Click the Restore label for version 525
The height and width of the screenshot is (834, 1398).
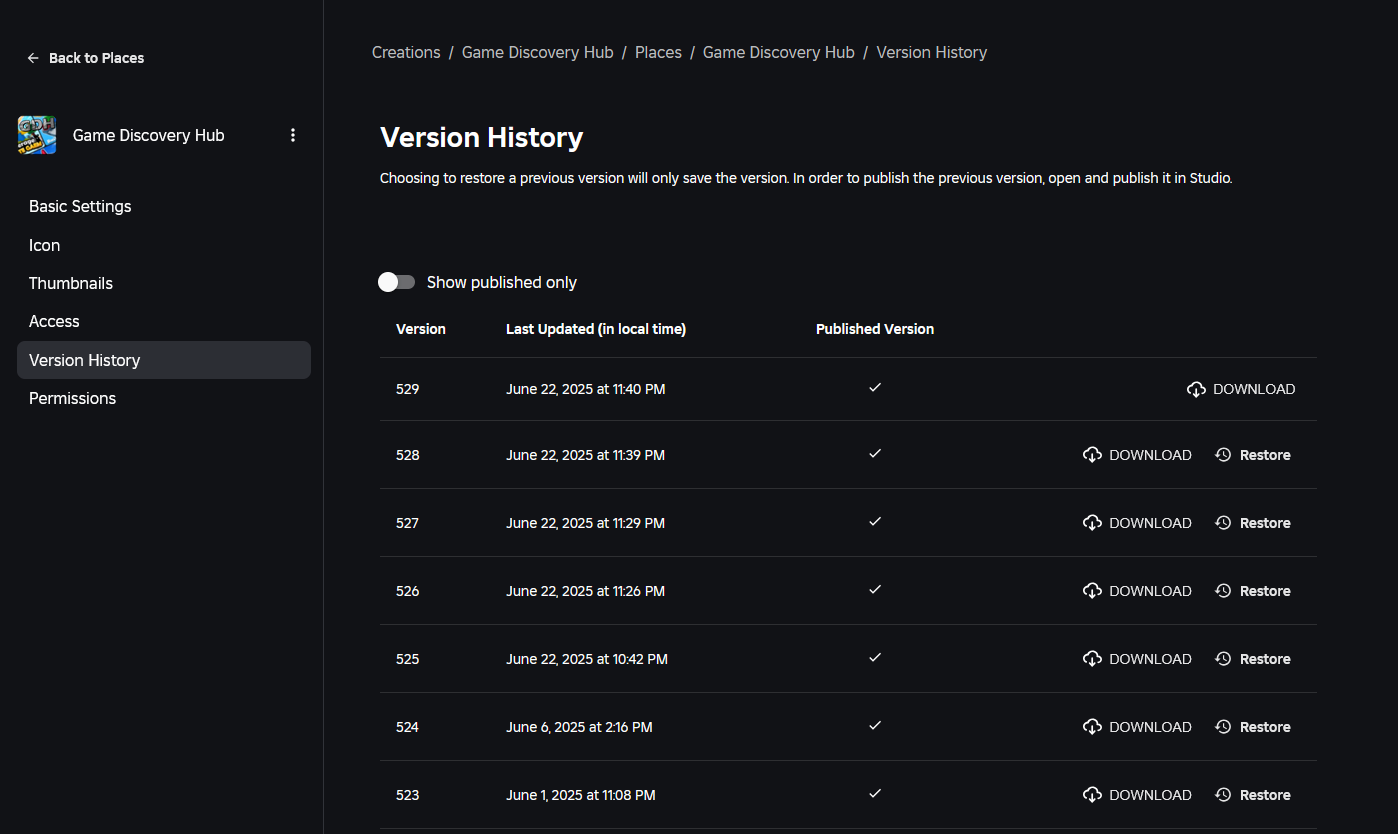(x=1265, y=659)
